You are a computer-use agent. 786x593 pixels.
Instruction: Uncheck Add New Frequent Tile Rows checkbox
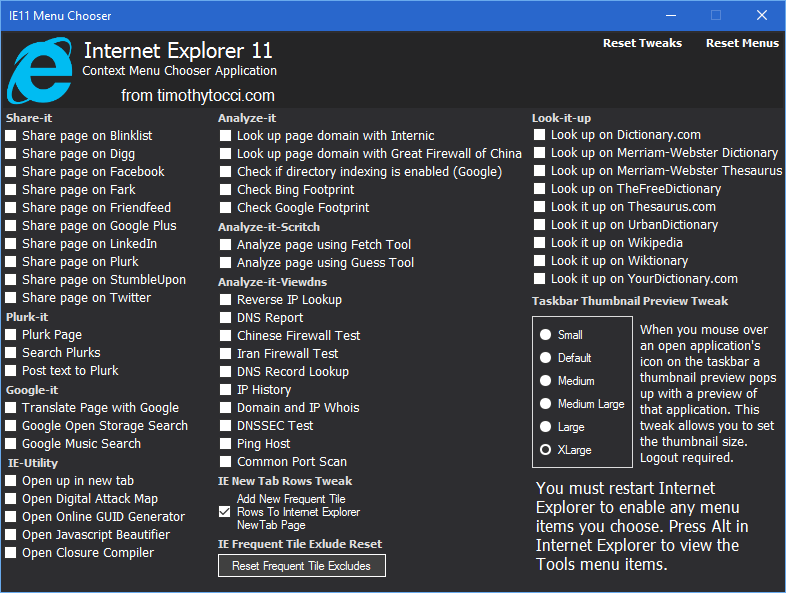point(225,512)
